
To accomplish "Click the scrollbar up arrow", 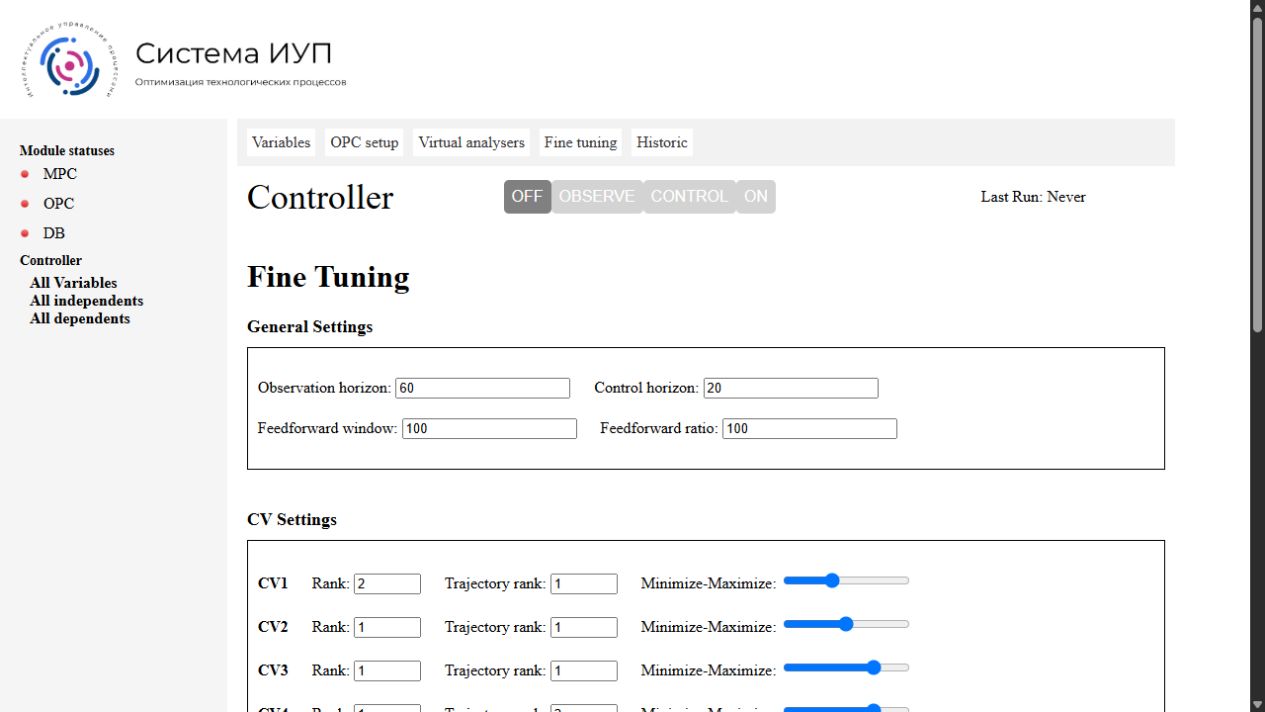I will pyautogui.click(x=1258, y=8).
